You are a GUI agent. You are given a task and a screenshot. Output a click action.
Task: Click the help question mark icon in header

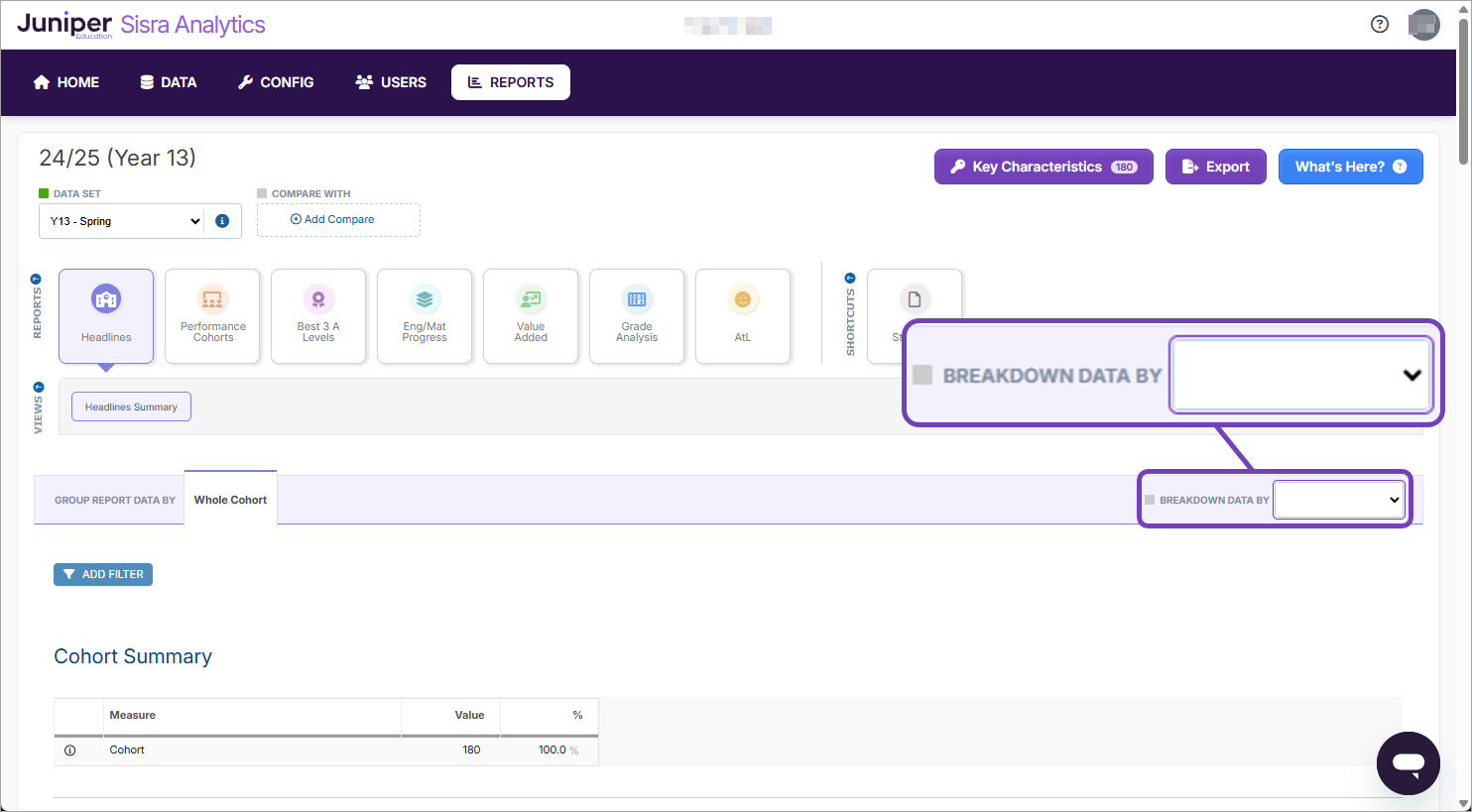(1379, 25)
